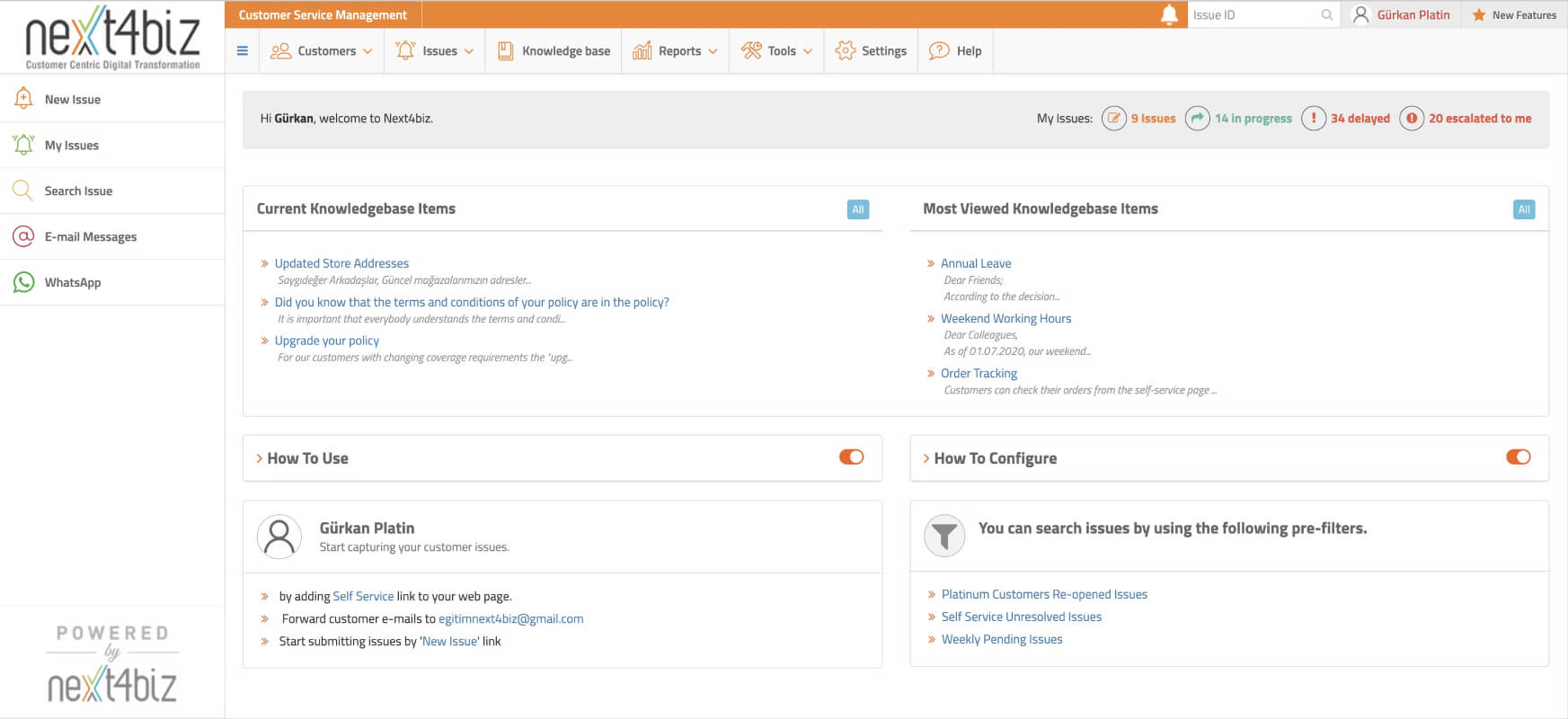Click the Search Issue magnifier icon
Screen dimensions: 1568x719
[x=22, y=191]
